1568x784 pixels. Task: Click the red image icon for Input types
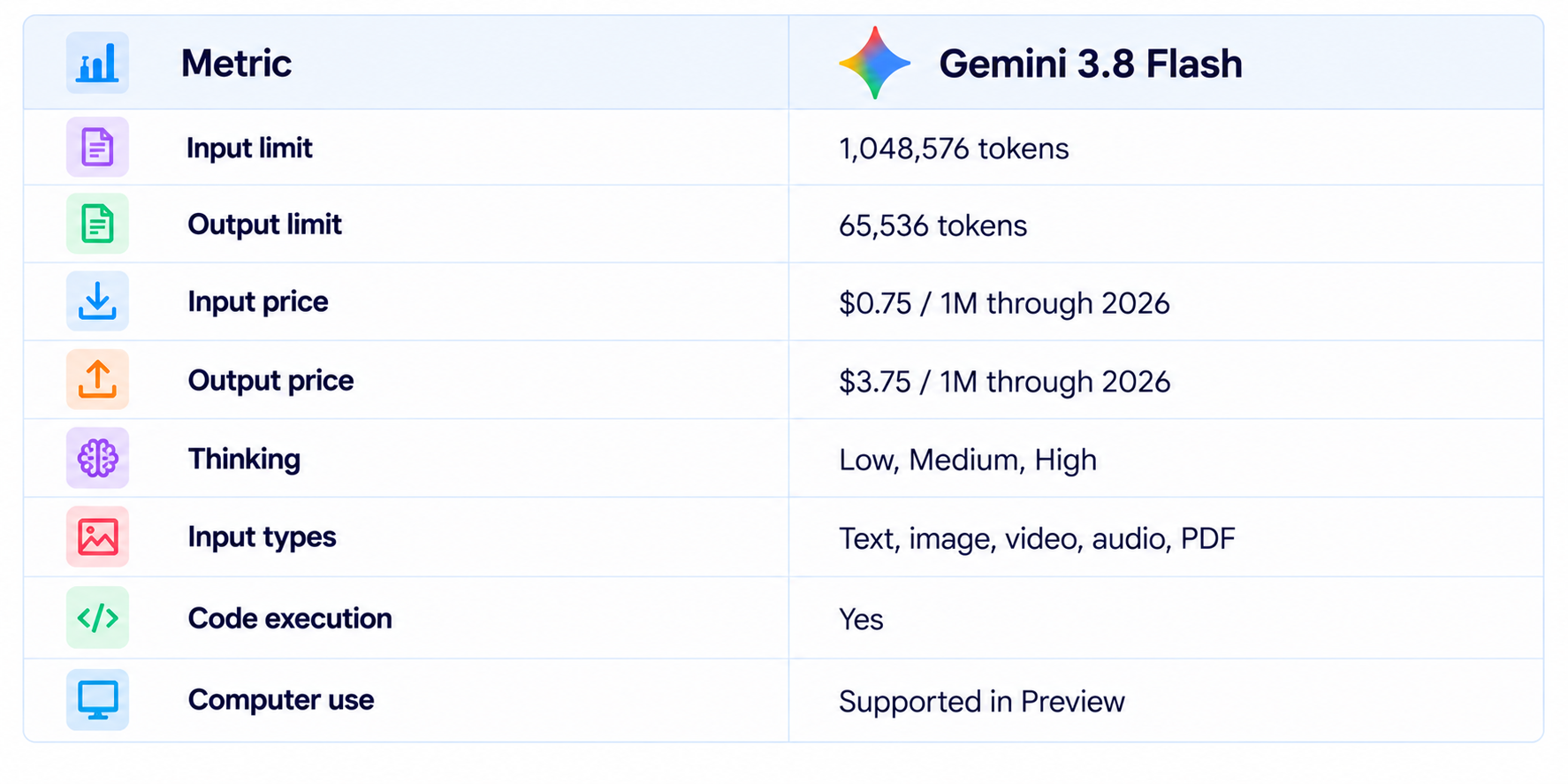click(97, 537)
